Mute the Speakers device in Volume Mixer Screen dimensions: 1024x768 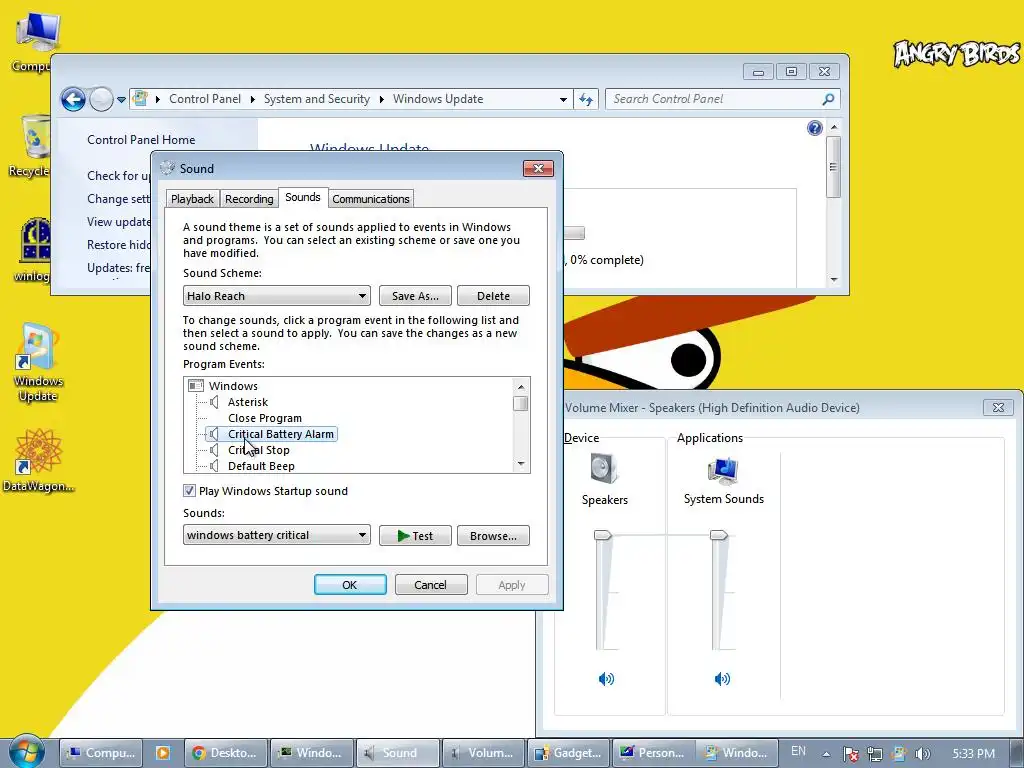coord(606,679)
